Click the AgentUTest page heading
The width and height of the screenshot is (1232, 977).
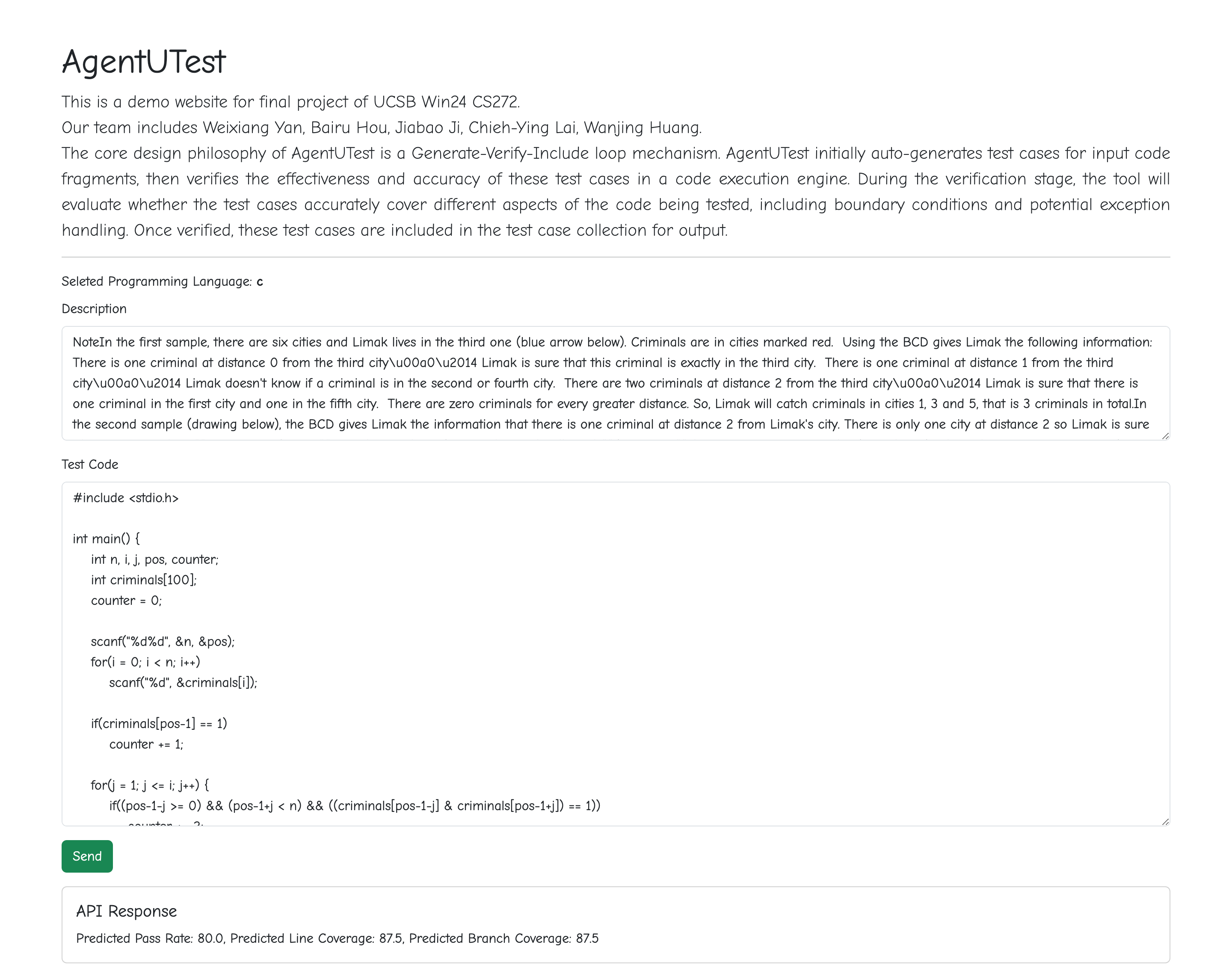click(144, 61)
